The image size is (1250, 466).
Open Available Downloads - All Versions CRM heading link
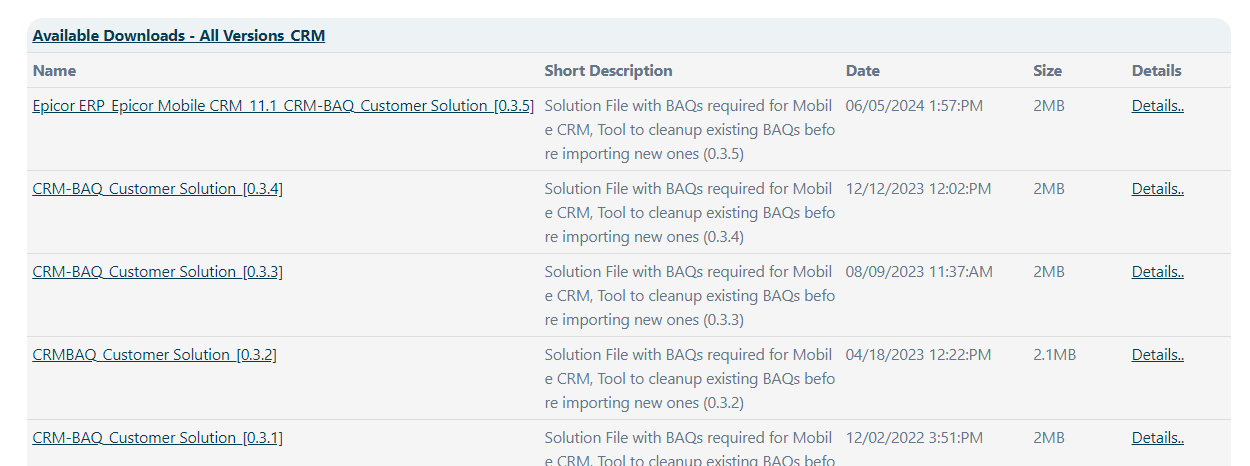click(179, 36)
